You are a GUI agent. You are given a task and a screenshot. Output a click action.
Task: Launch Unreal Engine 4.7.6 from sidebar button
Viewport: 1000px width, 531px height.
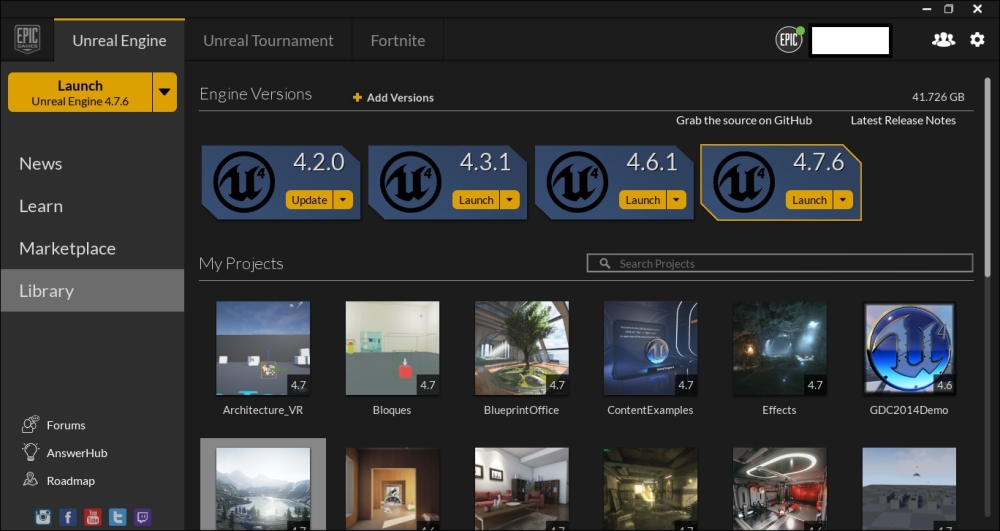coord(80,92)
